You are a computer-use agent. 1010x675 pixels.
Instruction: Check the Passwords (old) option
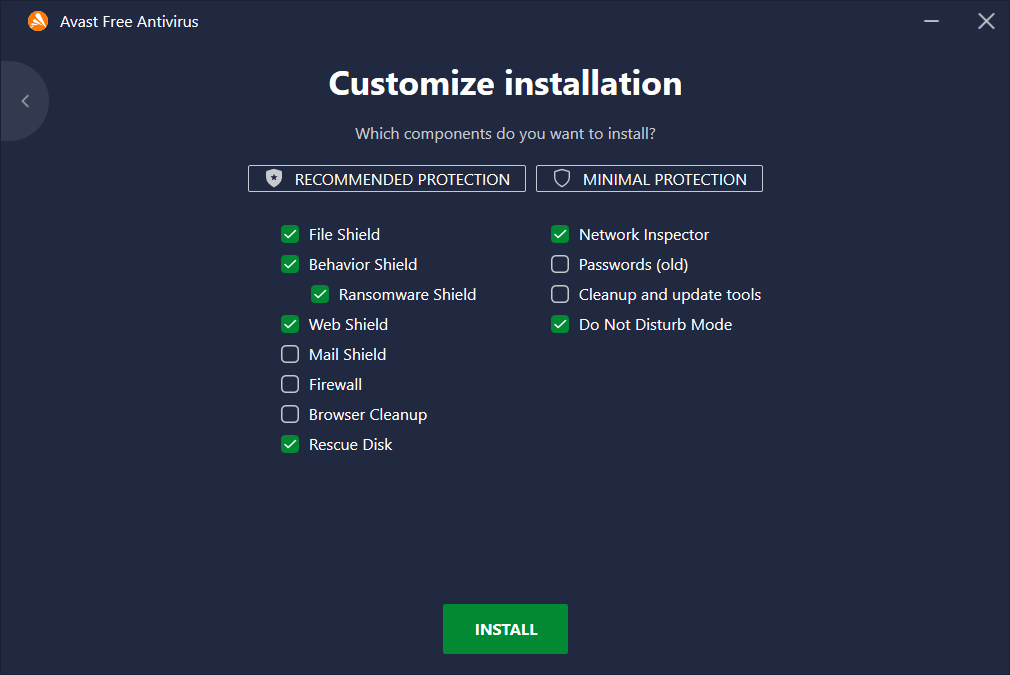tap(560, 265)
